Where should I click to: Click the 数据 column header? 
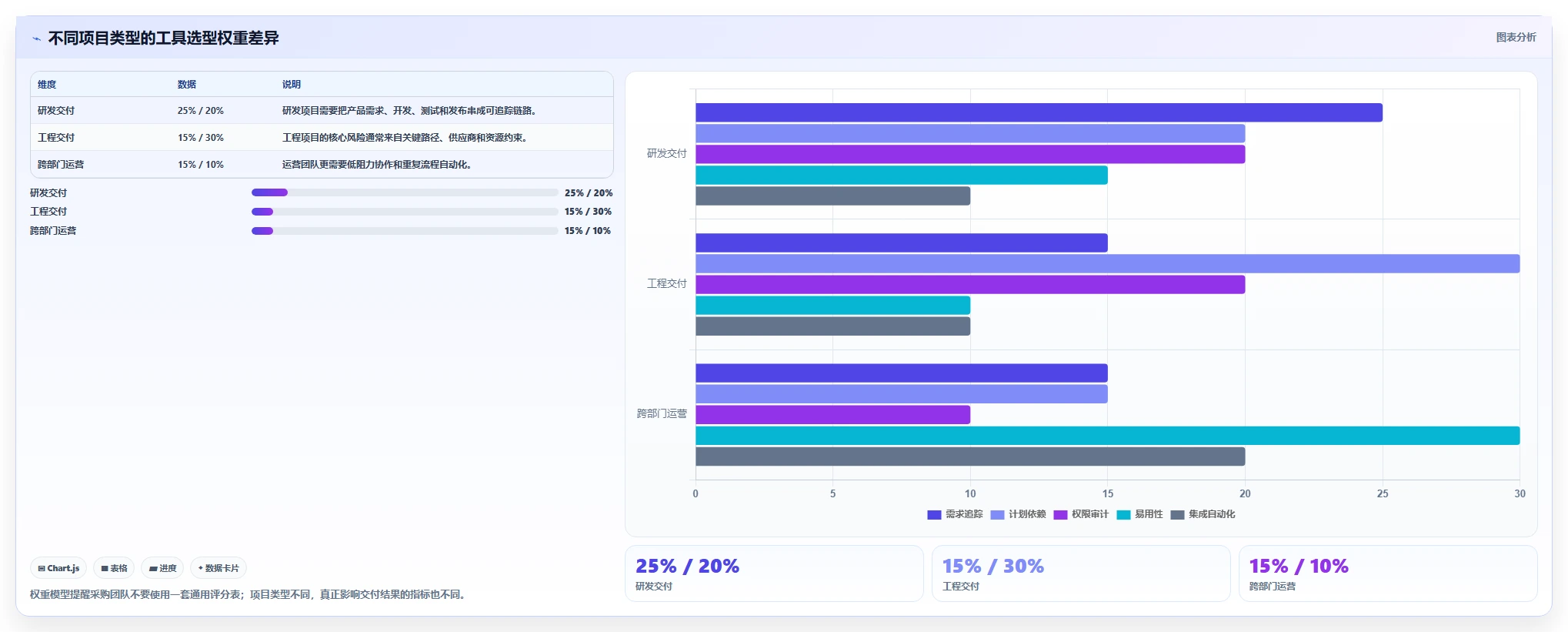pos(187,85)
